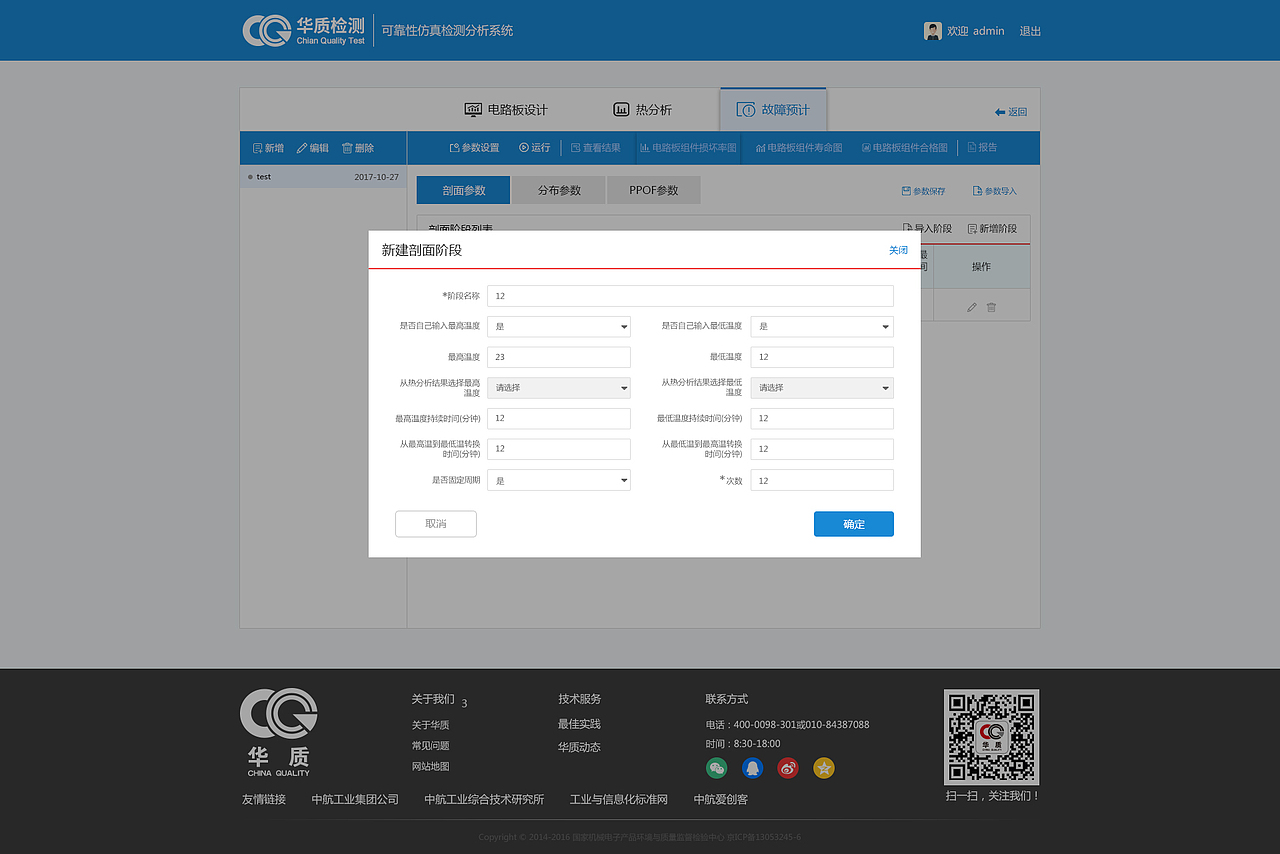
Task: Open the 关于华质 footer link
Action: [430, 725]
